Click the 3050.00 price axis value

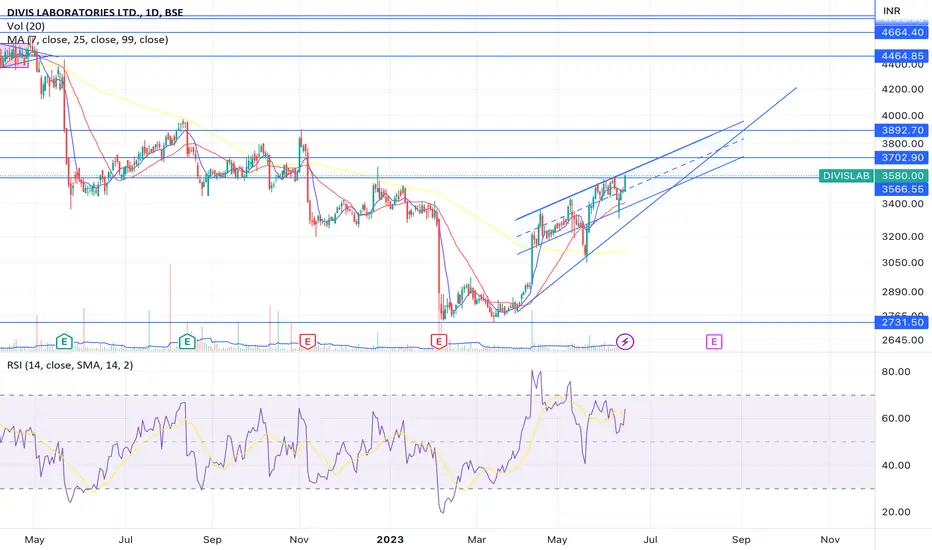pos(902,263)
